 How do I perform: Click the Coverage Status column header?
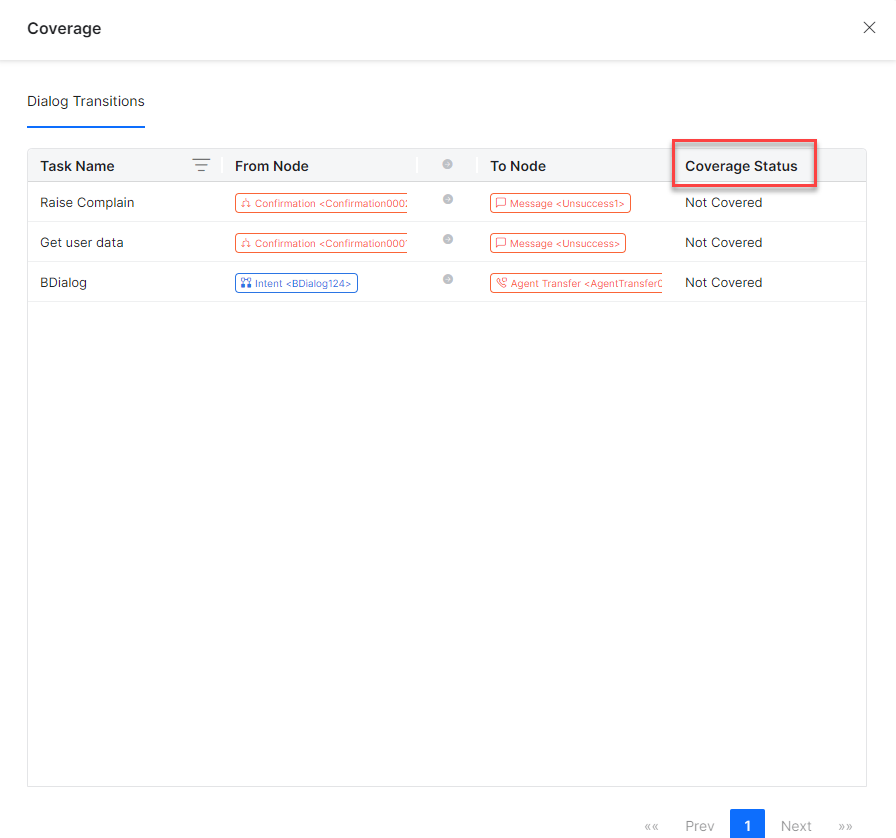(x=741, y=166)
